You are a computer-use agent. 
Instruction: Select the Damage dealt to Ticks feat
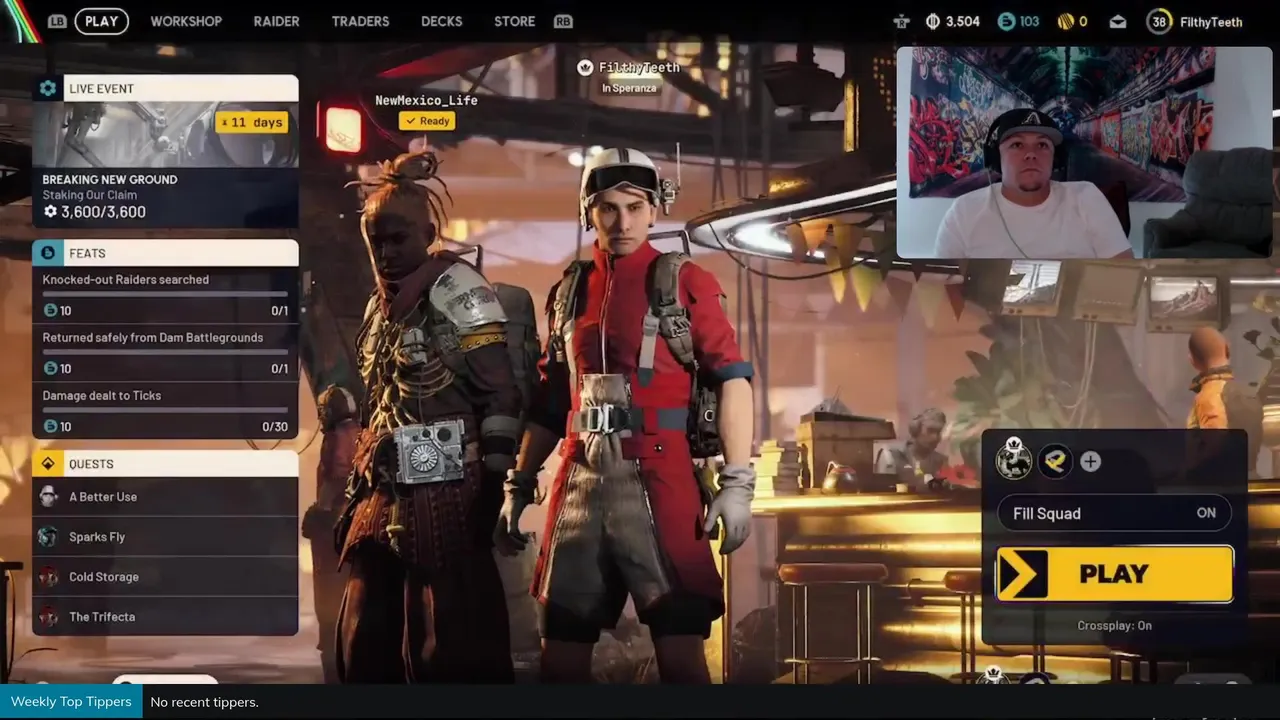point(165,411)
